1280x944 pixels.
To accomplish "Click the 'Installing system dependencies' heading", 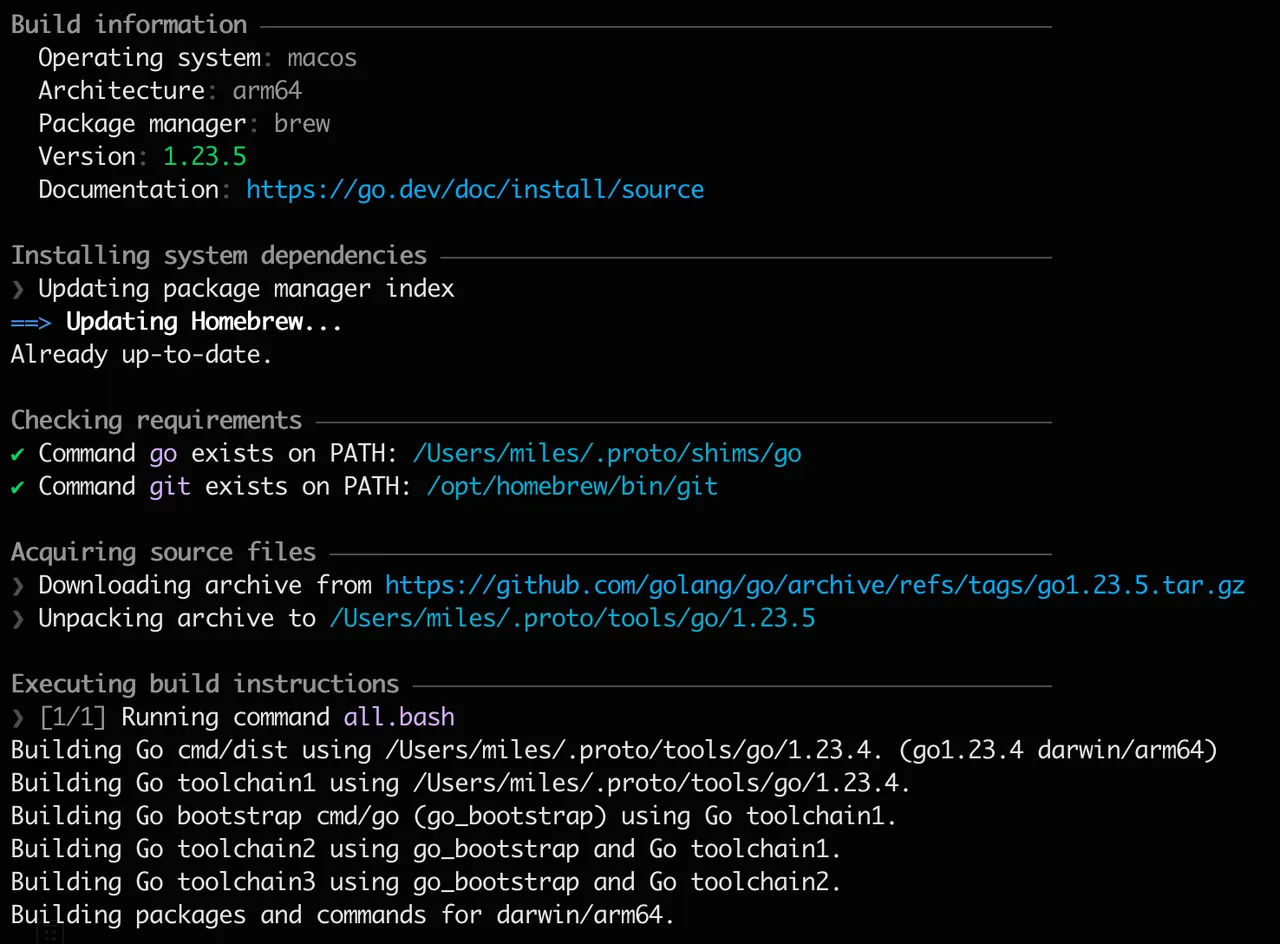I will point(219,255).
